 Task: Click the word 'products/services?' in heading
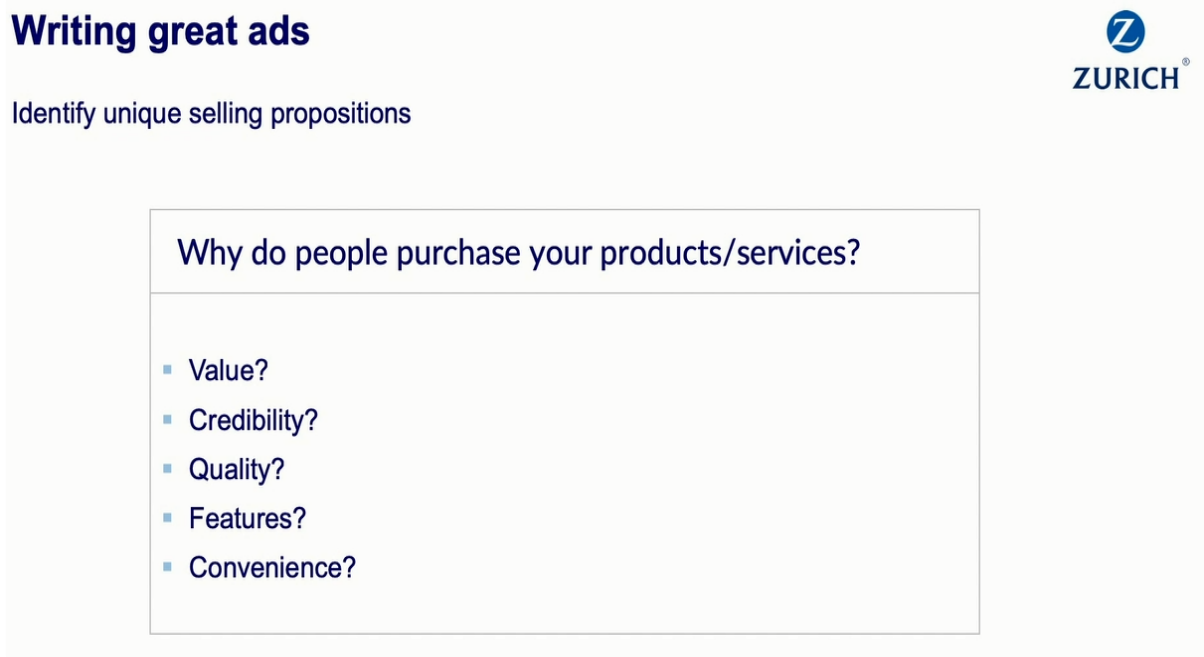(x=730, y=252)
